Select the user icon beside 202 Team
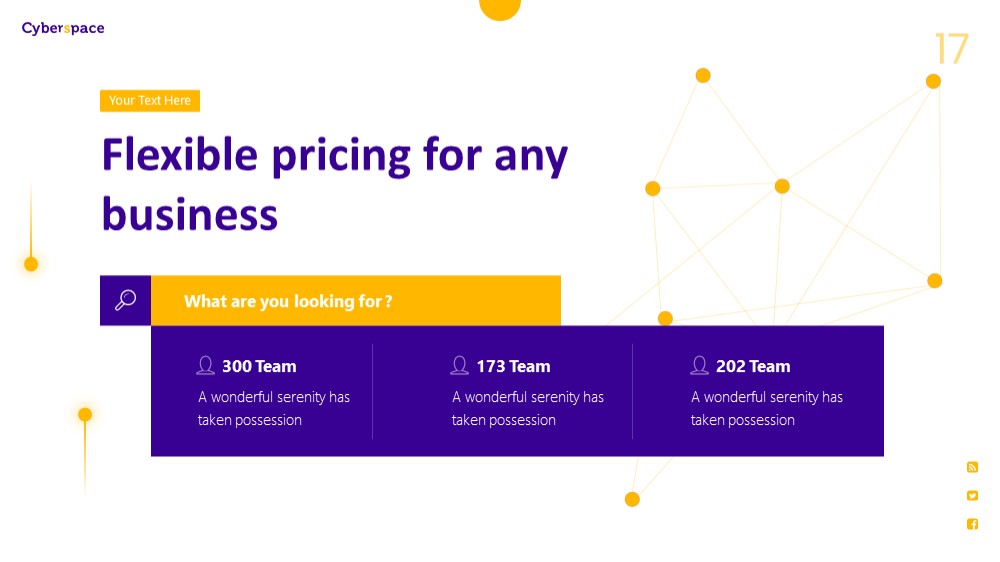This screenshot has width=1000, height=562. 699,366
